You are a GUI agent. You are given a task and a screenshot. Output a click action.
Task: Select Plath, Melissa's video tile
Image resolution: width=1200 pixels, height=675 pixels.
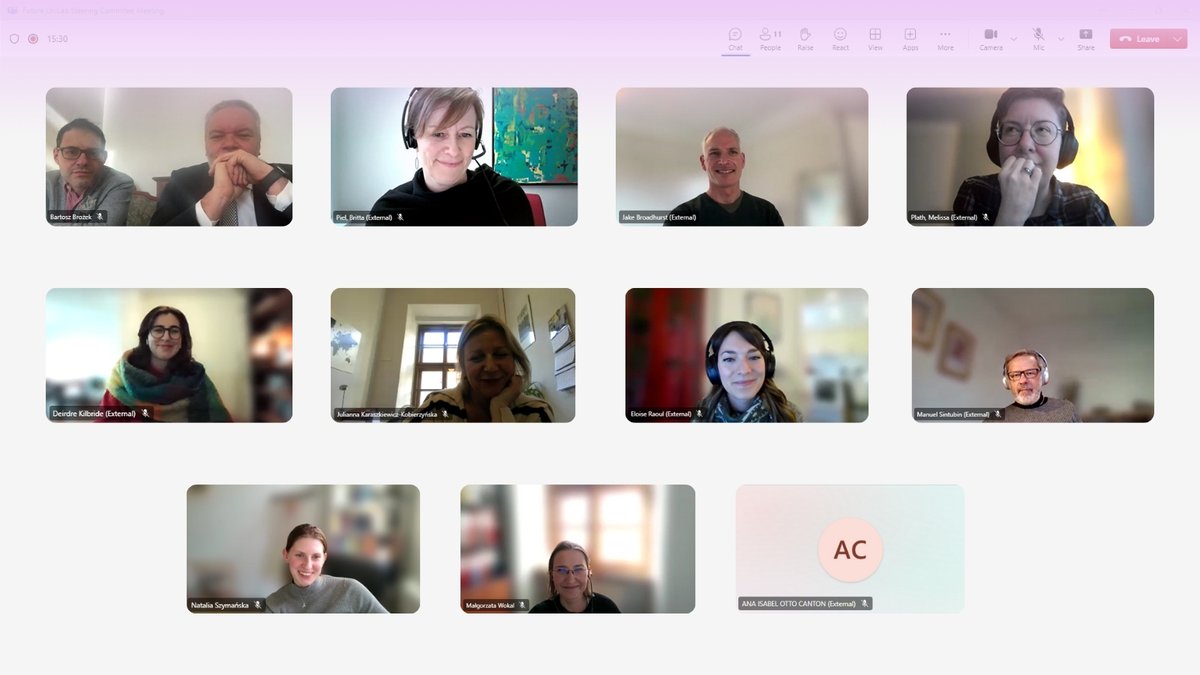[1030, 157]
